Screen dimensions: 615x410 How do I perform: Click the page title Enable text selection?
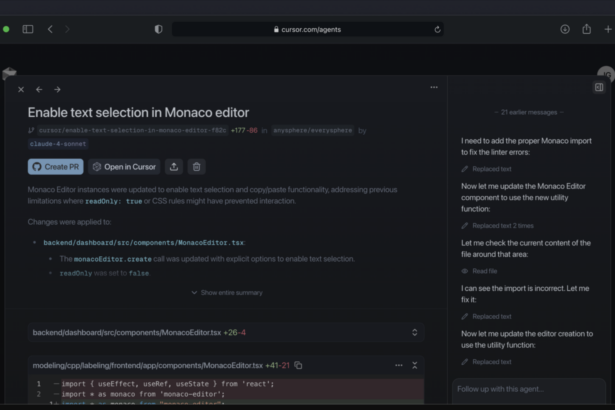point(138,113)
